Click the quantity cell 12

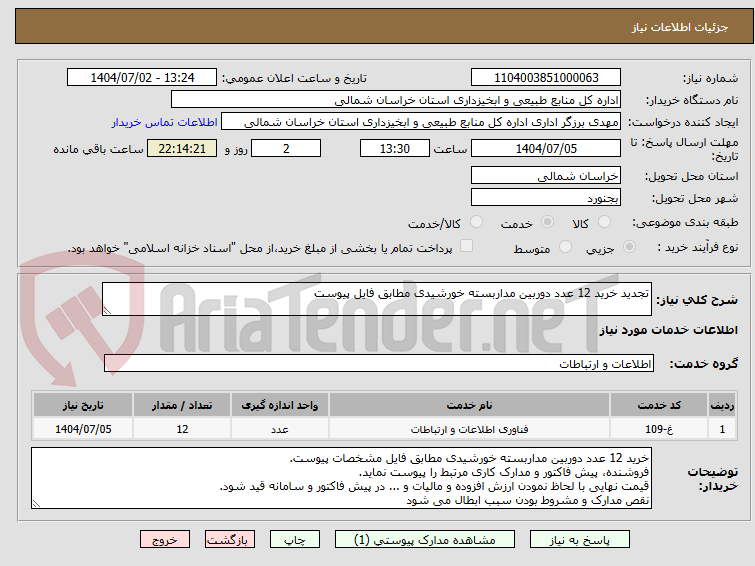point(182,429)
